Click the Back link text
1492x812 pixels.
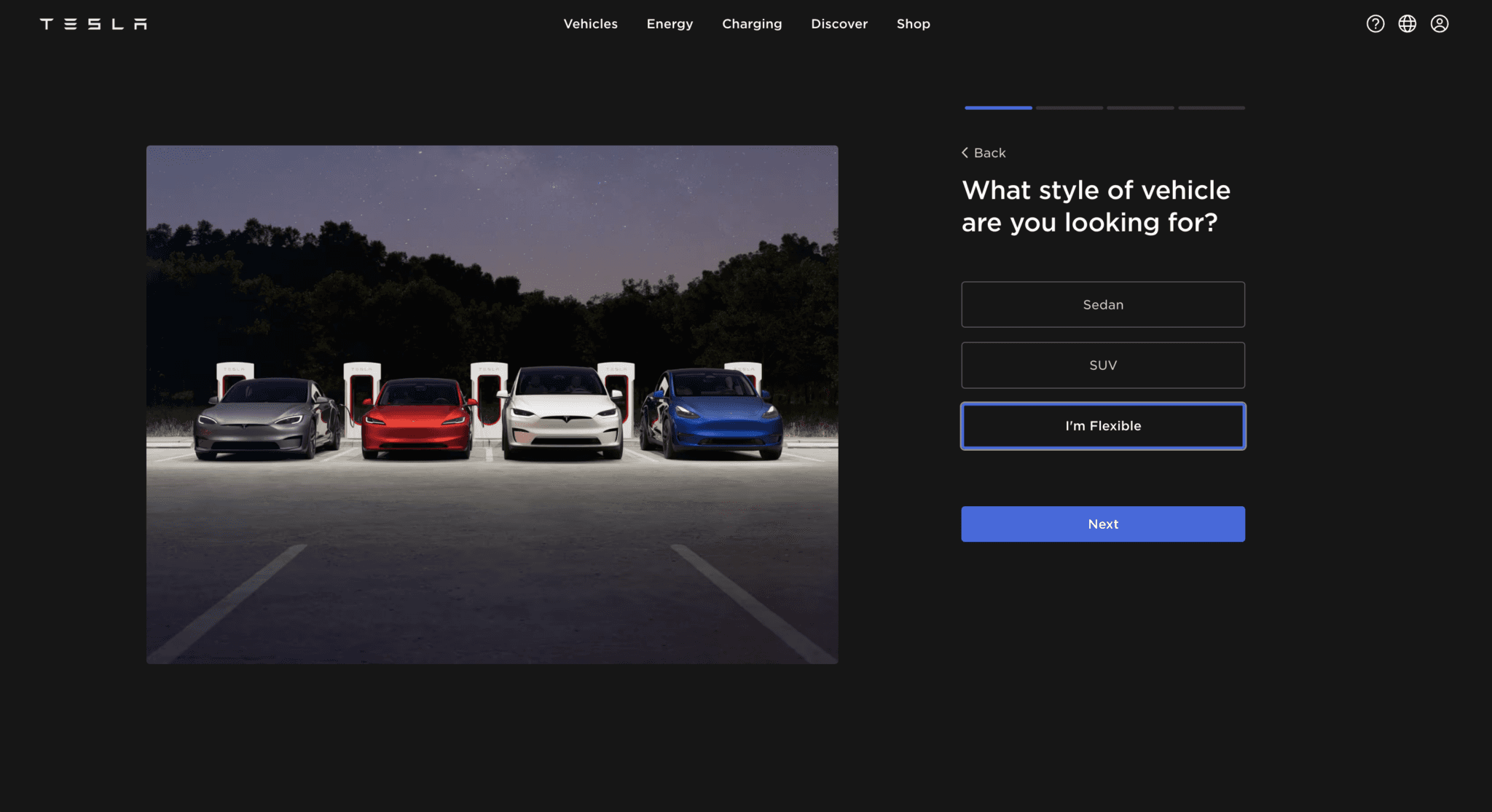pos(989,153)
